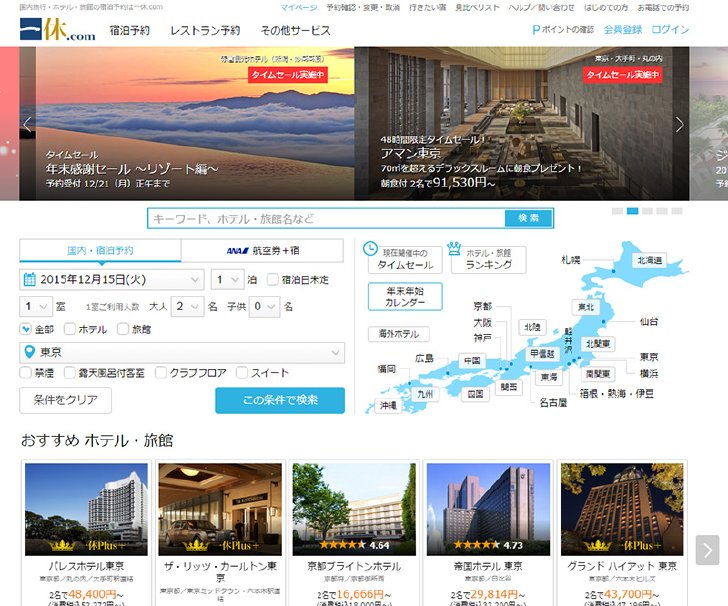Enable the 露天風呂付客室 filter
This screenshot has width=728, height=606.
(x=70, y=372)
